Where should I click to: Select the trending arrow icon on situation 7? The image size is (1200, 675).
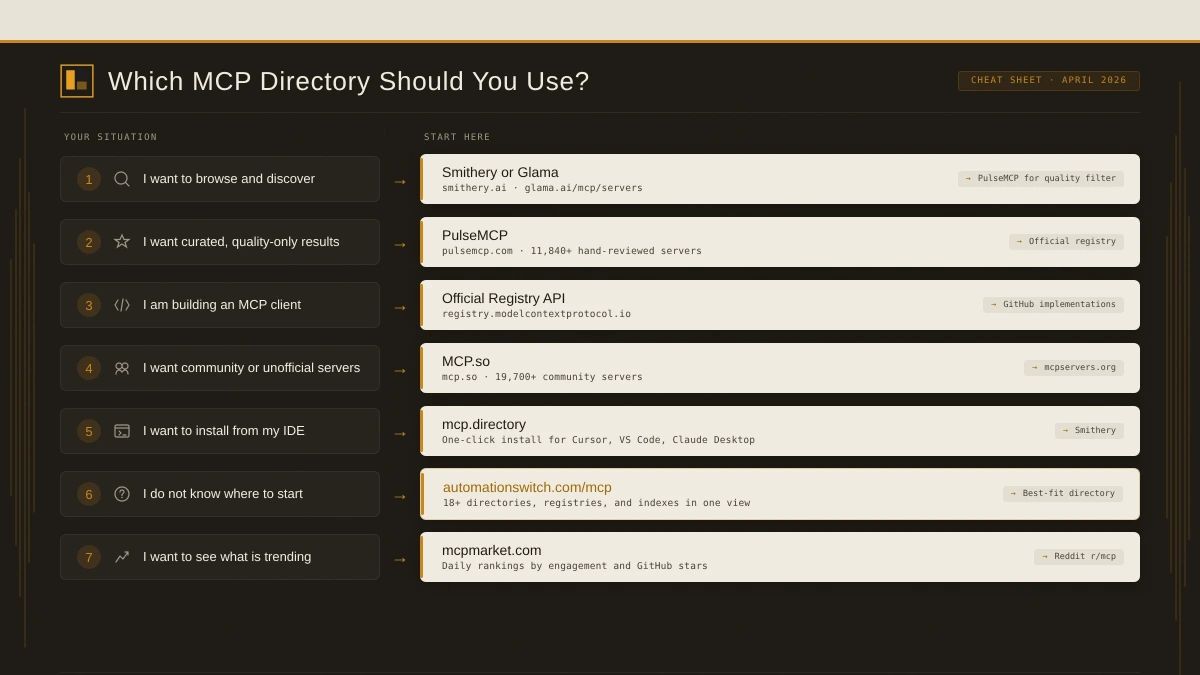tap(121, 556)
